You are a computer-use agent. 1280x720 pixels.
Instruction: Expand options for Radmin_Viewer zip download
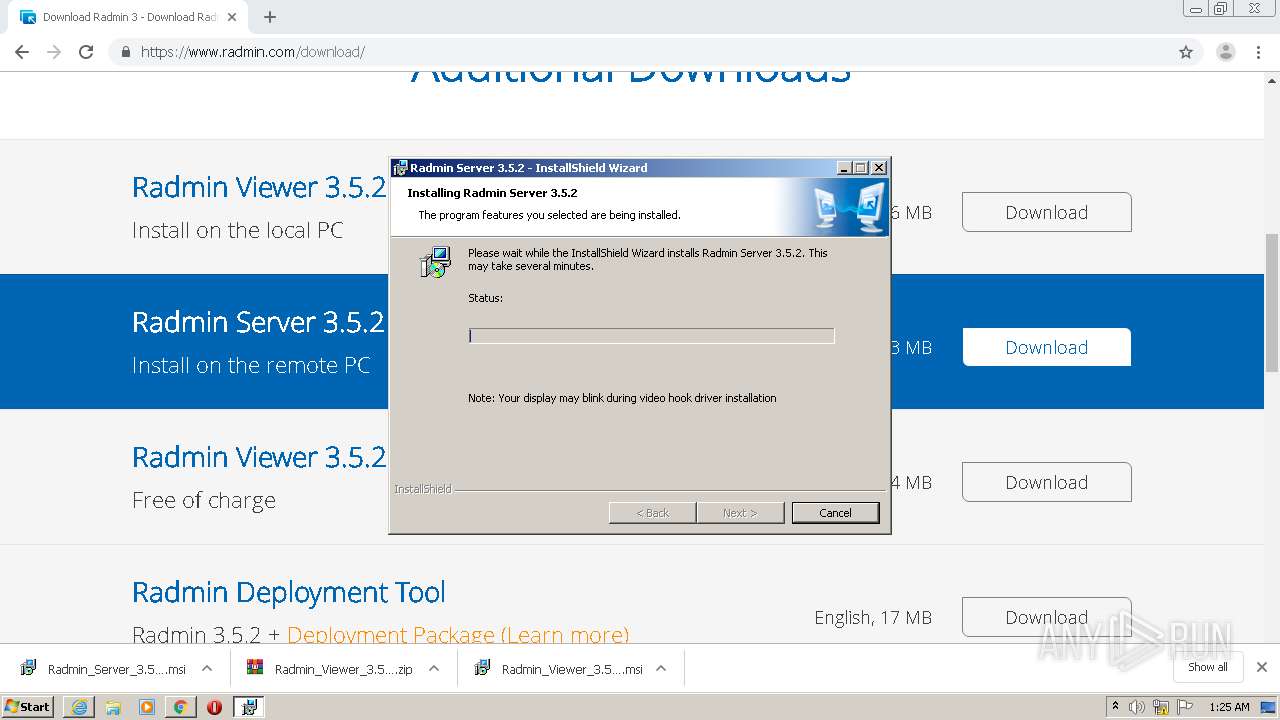pos(434,668)
